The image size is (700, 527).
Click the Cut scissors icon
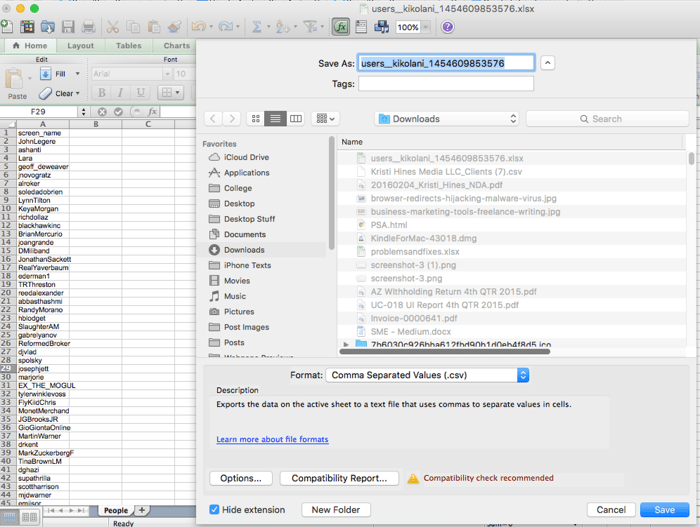[x=112, y=27]
